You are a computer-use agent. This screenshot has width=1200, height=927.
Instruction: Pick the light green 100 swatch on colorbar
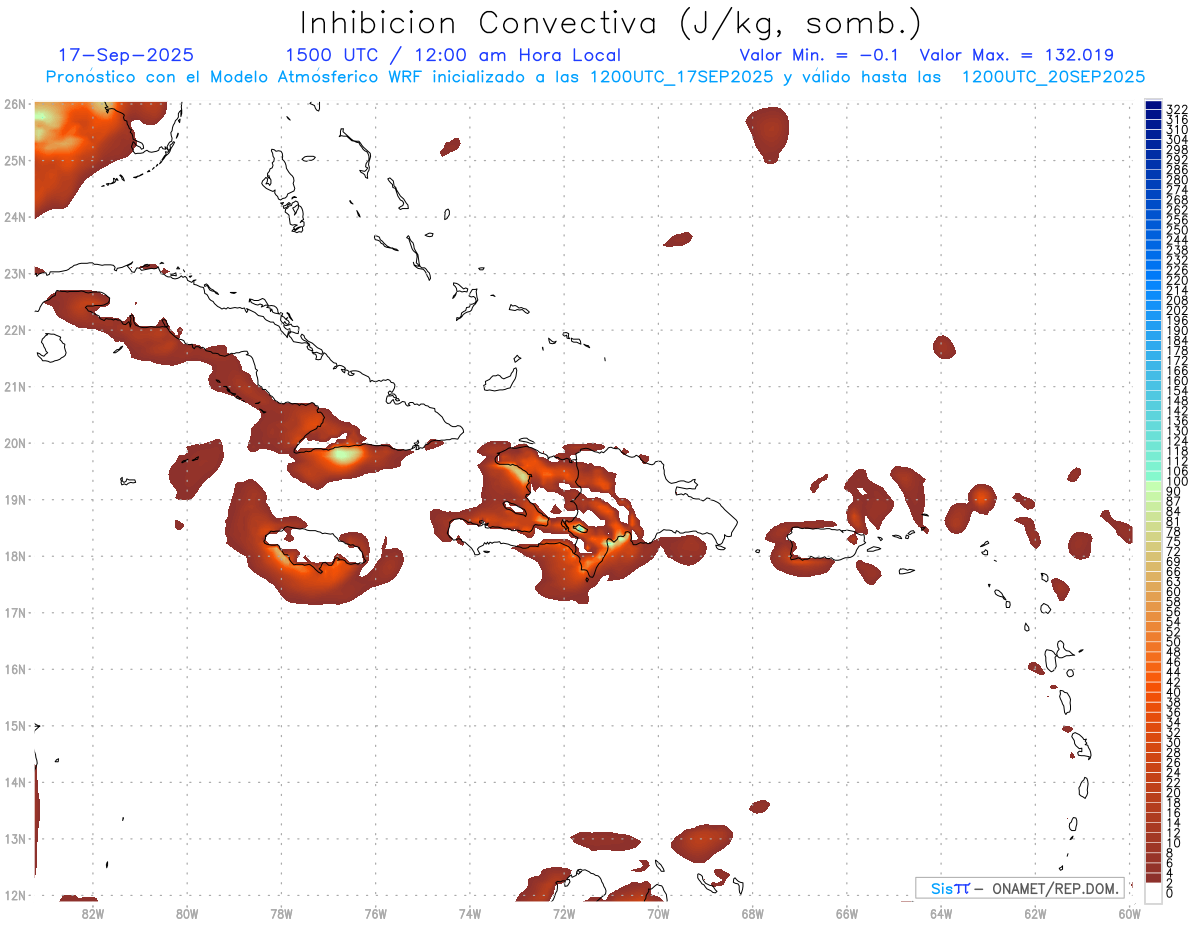click(x=1153, y=482)
